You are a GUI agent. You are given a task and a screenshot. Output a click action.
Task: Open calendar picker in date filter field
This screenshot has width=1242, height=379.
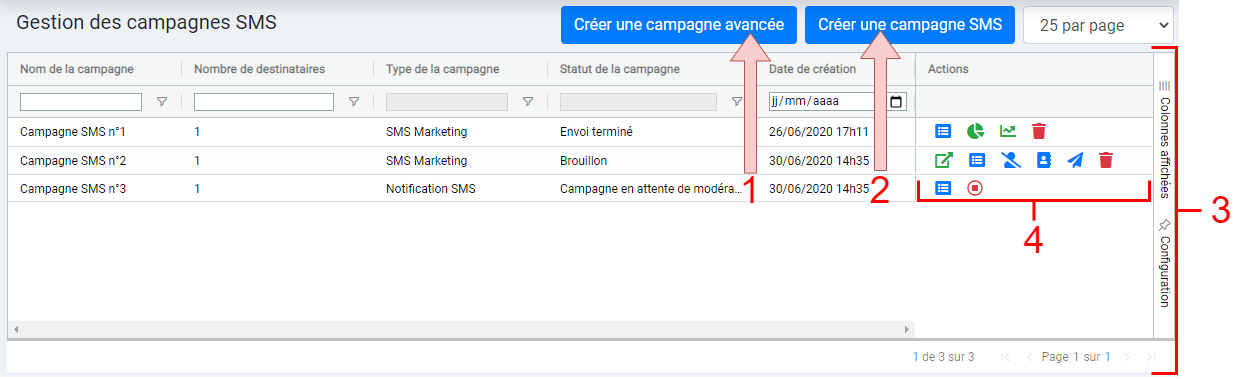tap(896, 102)
